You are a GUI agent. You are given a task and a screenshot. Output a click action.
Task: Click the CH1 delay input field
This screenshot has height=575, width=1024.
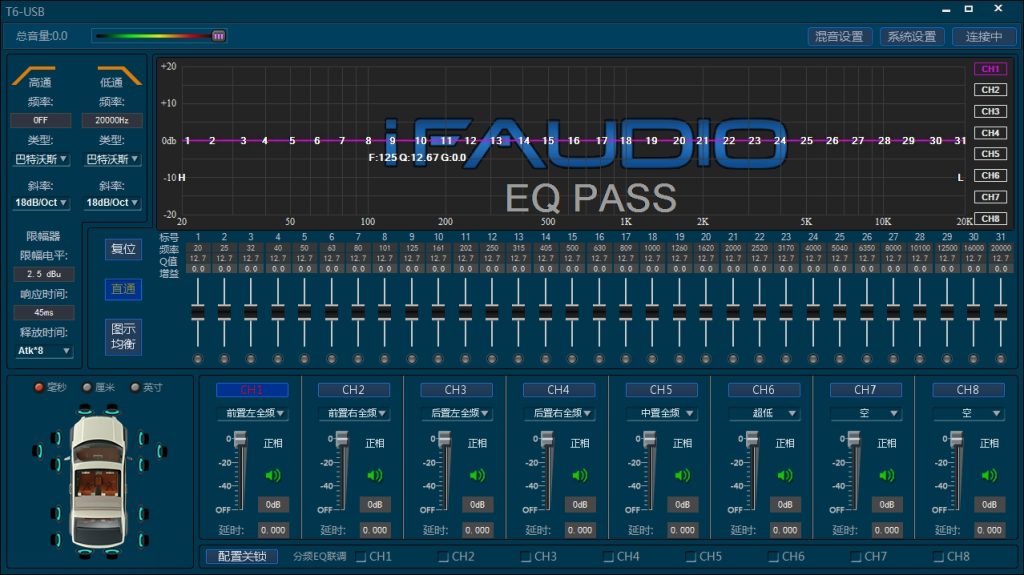coord(273,530)
